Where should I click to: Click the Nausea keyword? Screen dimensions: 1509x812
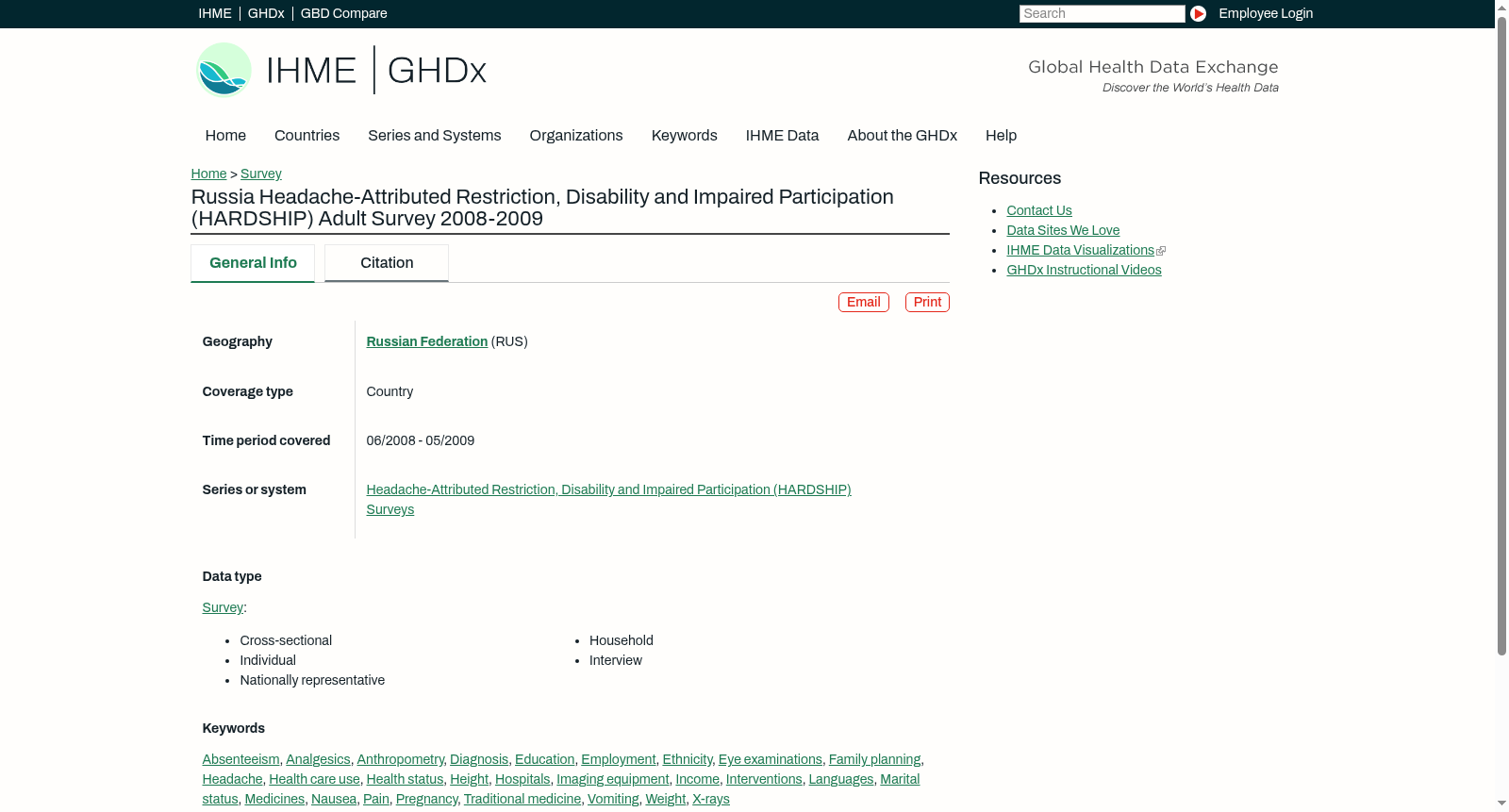coord(334,800)
